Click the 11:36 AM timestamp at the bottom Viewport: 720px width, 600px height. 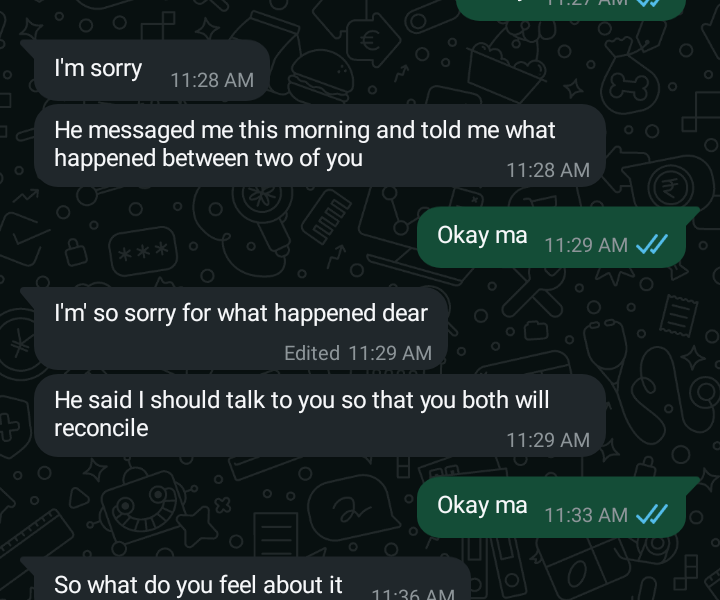[412, 594]
